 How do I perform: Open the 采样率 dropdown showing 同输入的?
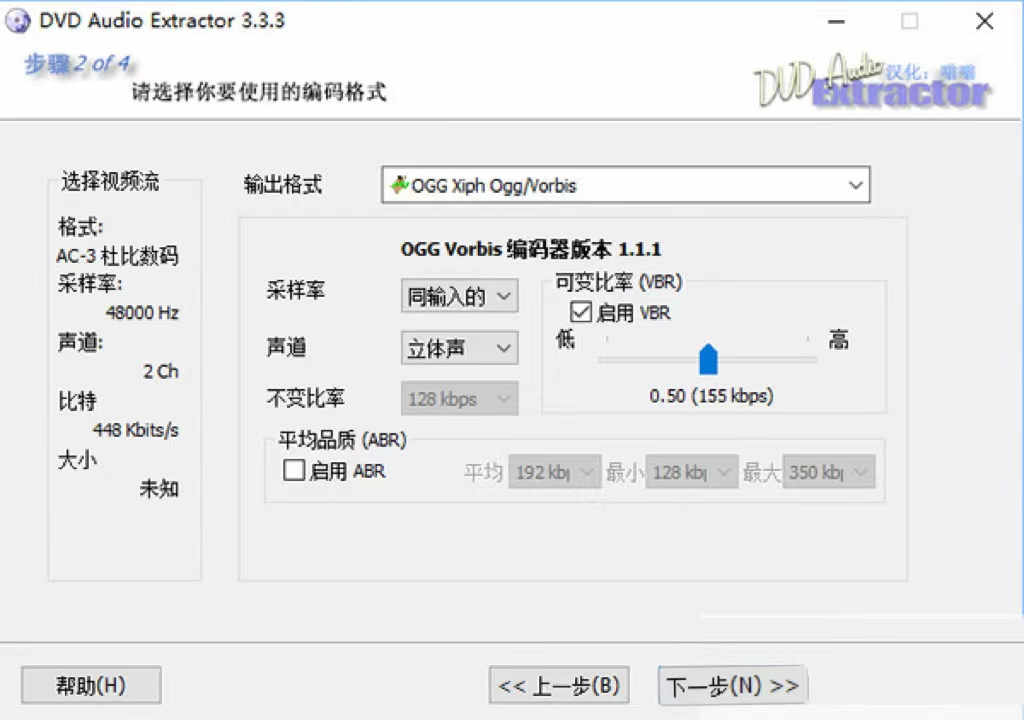[459, 296]
